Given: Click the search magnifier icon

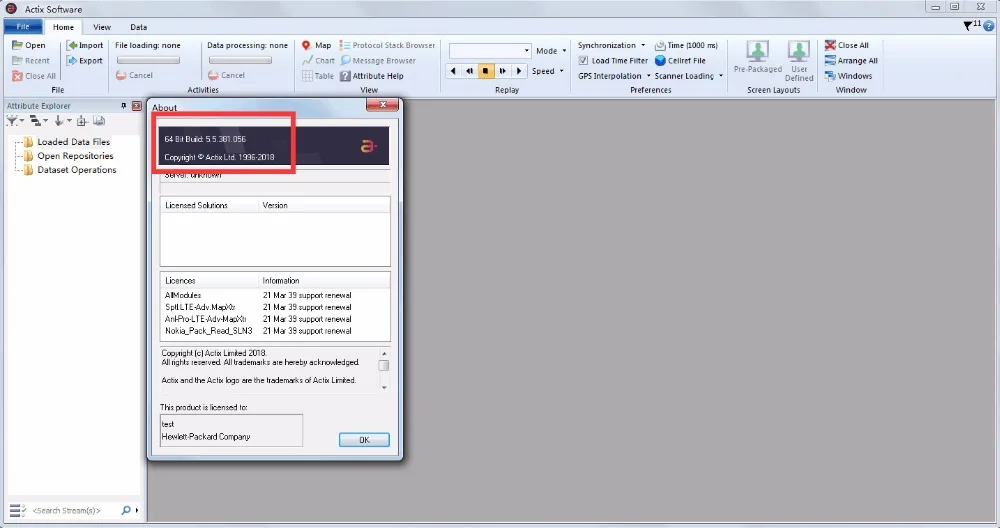Looking at the screenshot, I should coord(126,510).
